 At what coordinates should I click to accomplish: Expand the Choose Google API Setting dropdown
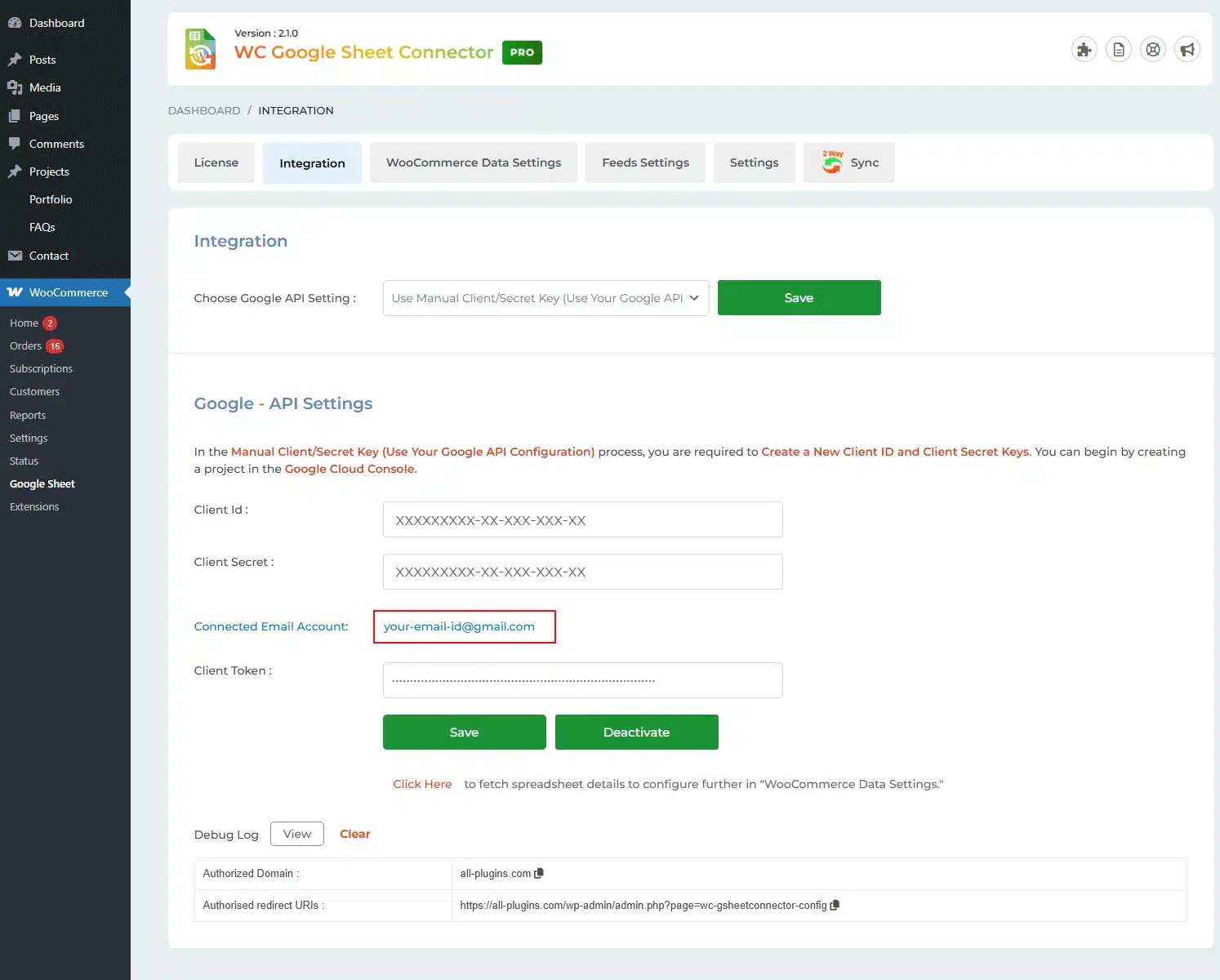coord(545,298)
